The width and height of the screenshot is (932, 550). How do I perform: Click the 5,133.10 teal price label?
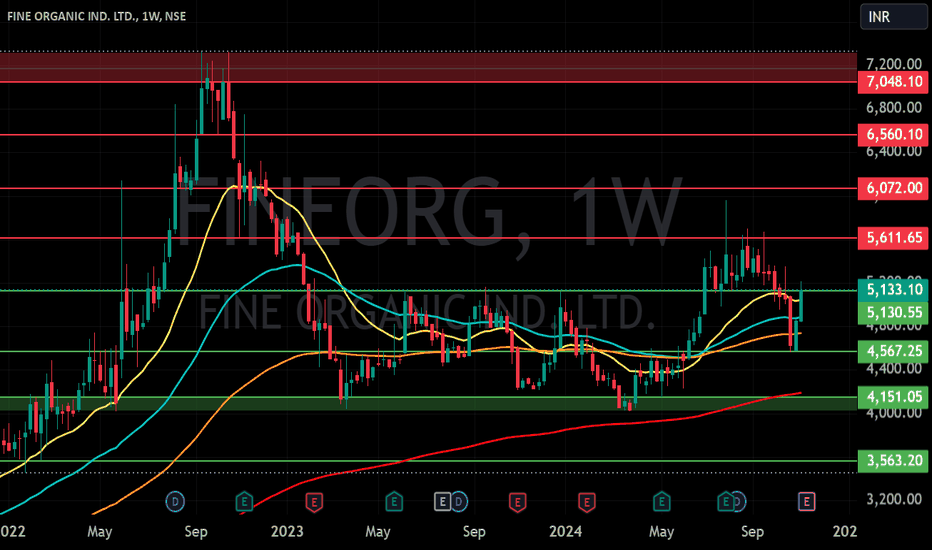click(893, 290)
